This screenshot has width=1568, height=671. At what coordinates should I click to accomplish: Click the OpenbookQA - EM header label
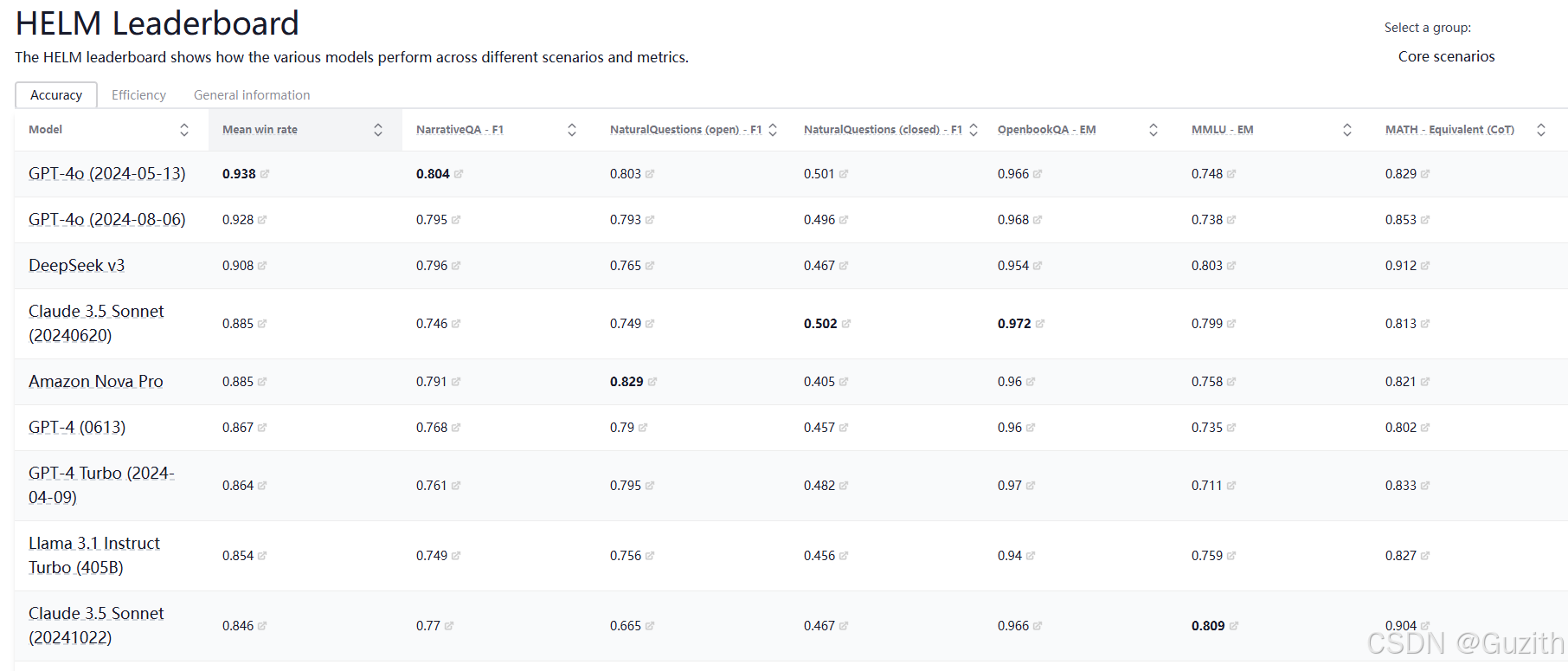(x=1046, y=130)
